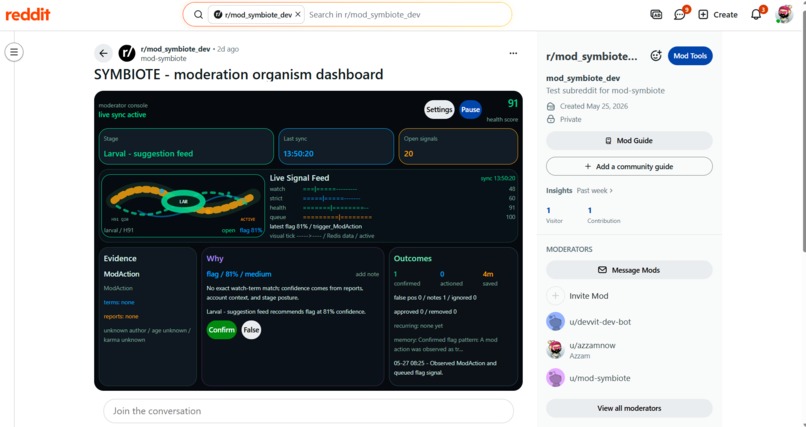Screen dimensions: 806x427
Task: Open u/mod-symbiote moderator profile
Action: (x=599, y=378)
